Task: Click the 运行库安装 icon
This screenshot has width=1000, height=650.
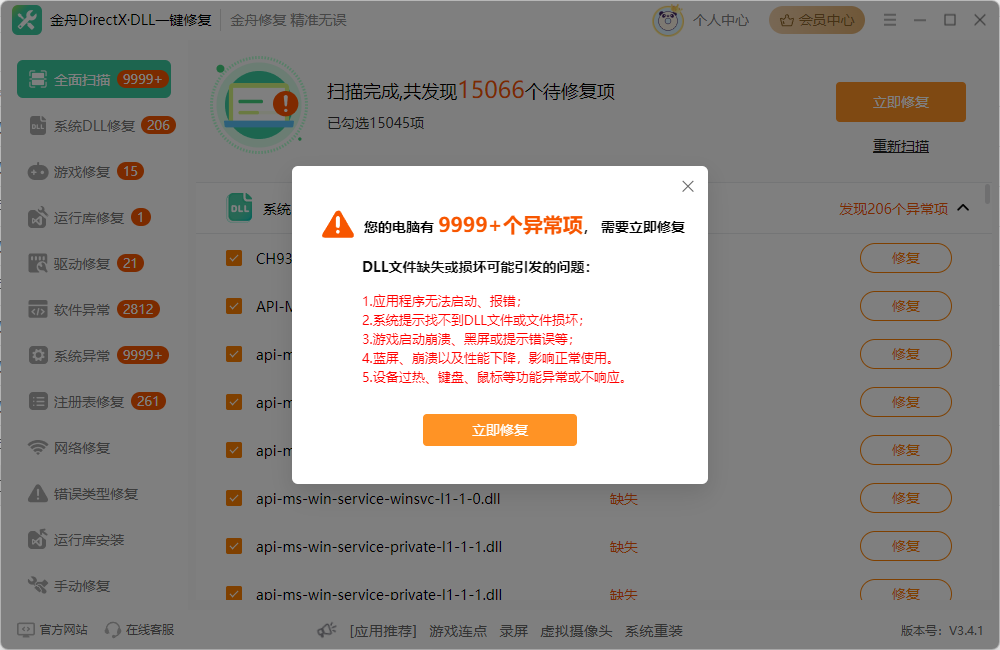Action: click(38, 539)
